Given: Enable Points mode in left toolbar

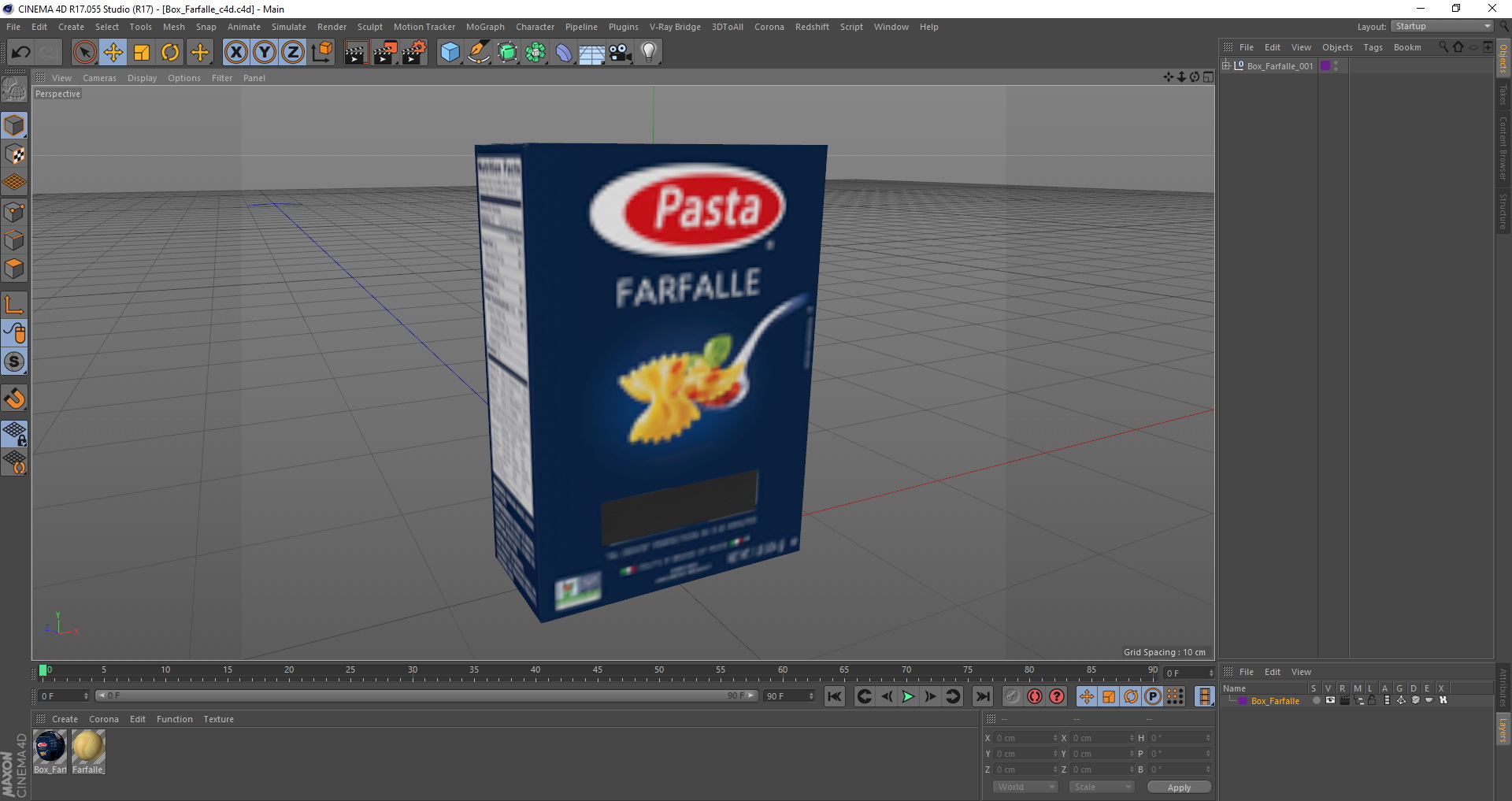Looking at the screenshot, I should click(14, 211).
